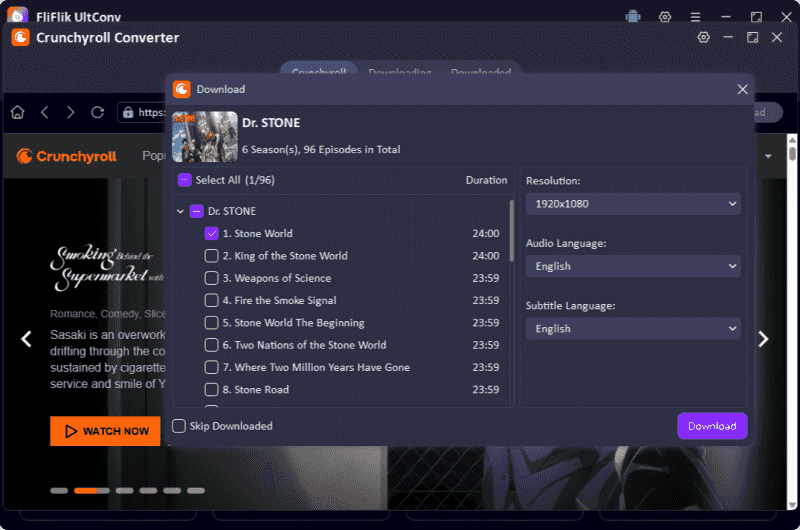Click the dropdown arrow in Crunchyroll site header

768,156
